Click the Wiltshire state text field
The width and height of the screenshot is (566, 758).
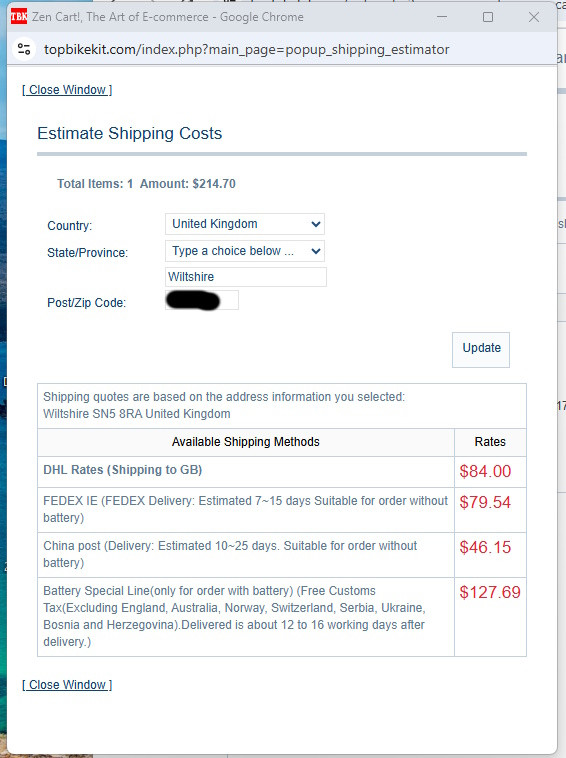tap(246, 277)
